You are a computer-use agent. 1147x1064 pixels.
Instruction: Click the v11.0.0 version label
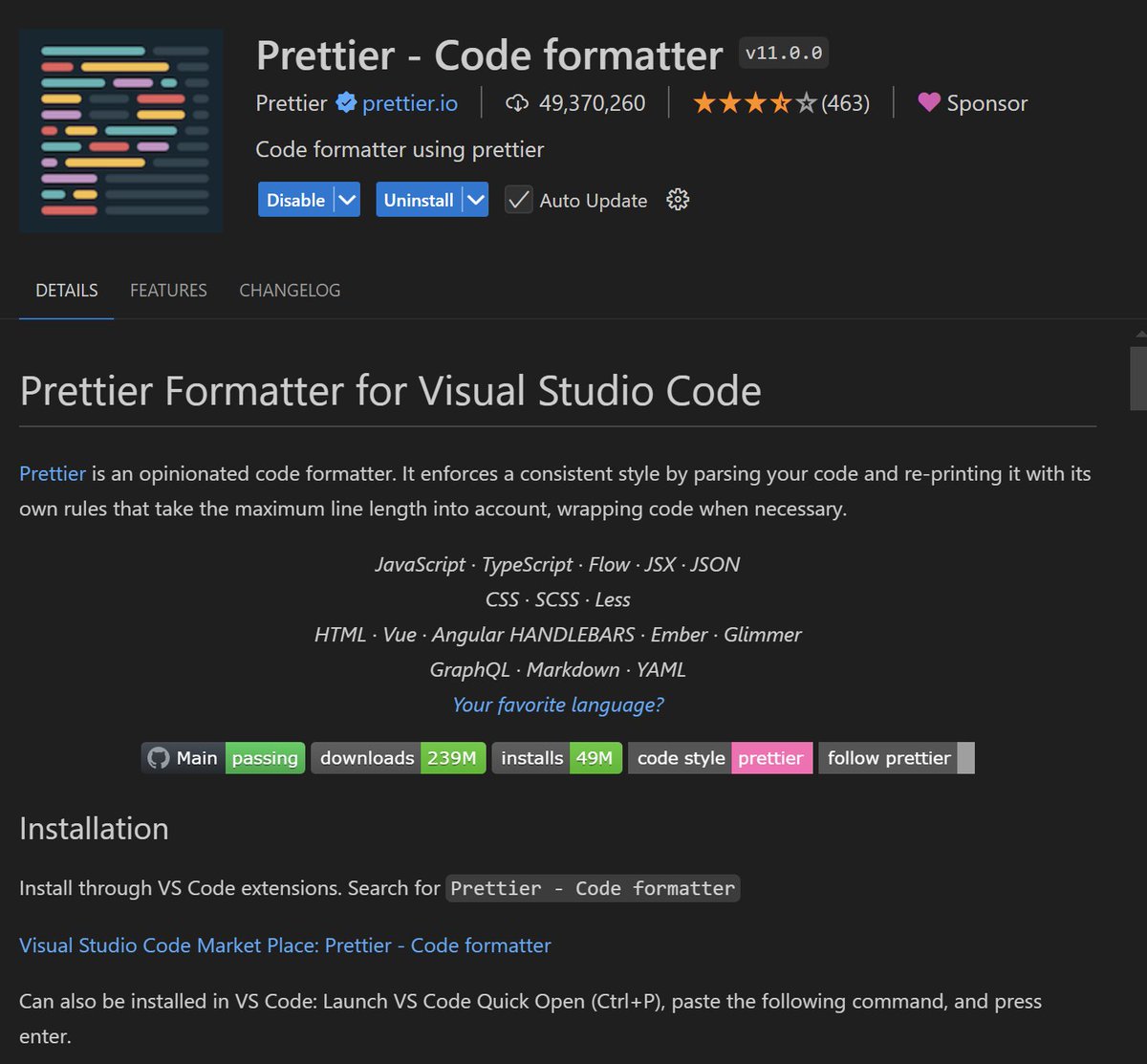click(x=784, y=54)
